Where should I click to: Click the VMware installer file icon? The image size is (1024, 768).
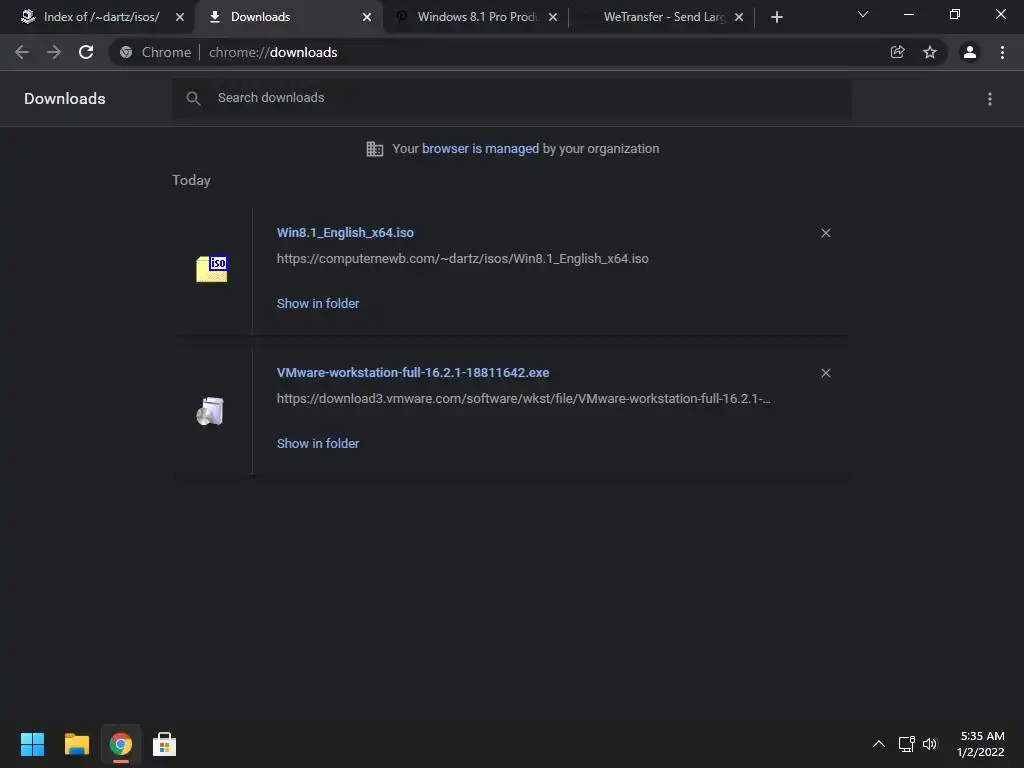pyautogui.click(x=210, y=411)
